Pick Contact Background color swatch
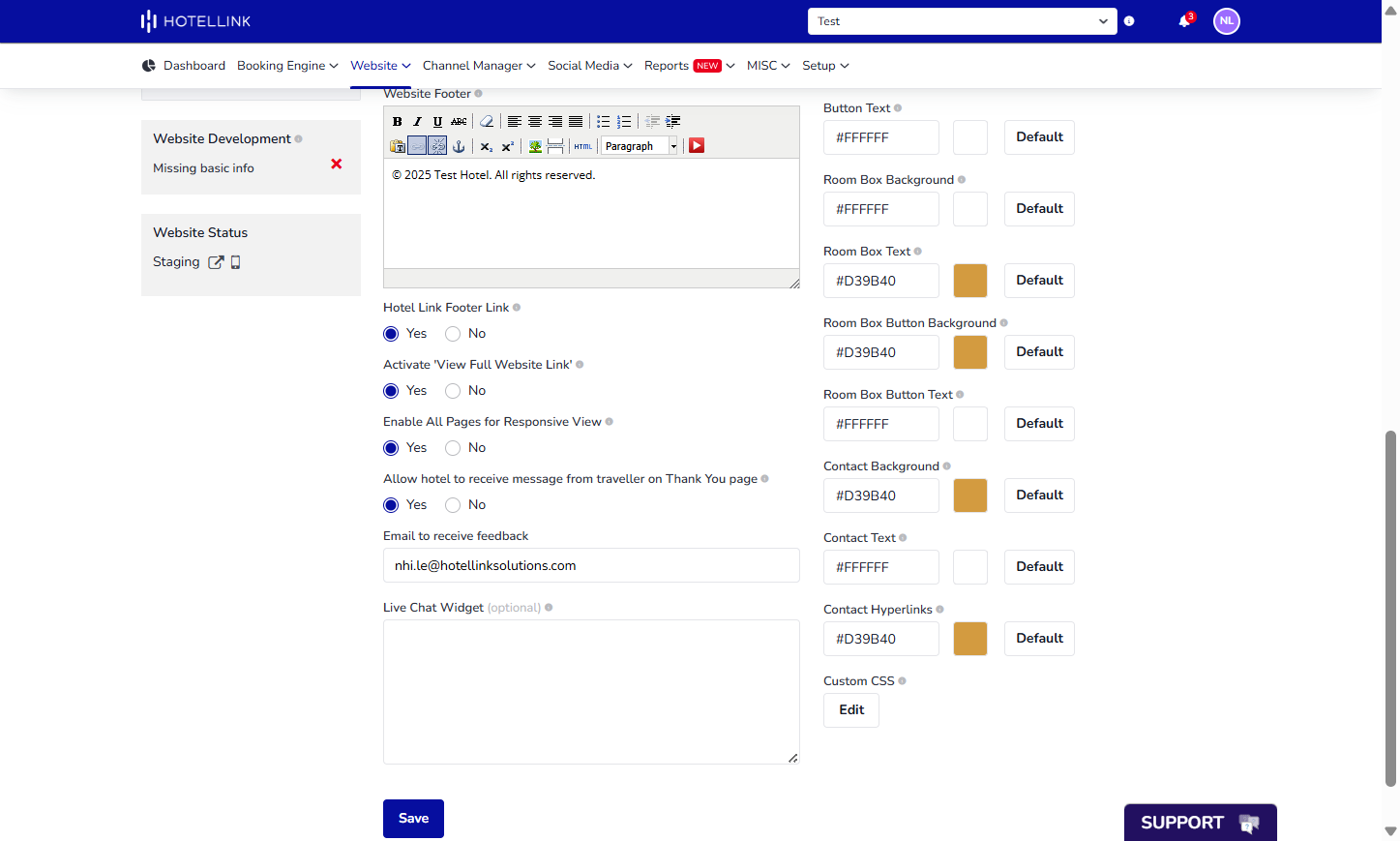The image size is (1400, 841). pyautogui.click(x=970, y=496)
